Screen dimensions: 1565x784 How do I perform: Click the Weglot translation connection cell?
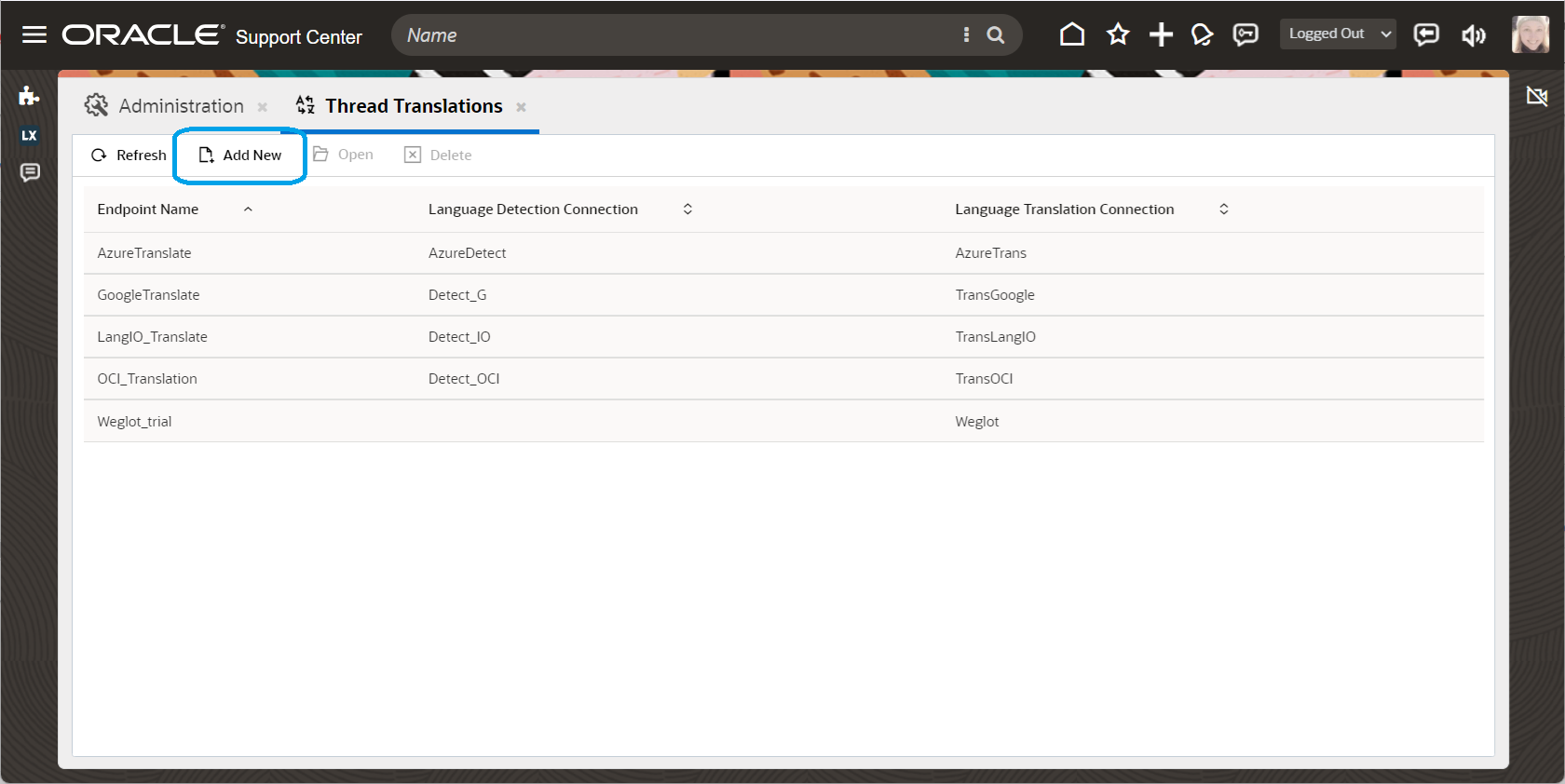pos(977,422)
